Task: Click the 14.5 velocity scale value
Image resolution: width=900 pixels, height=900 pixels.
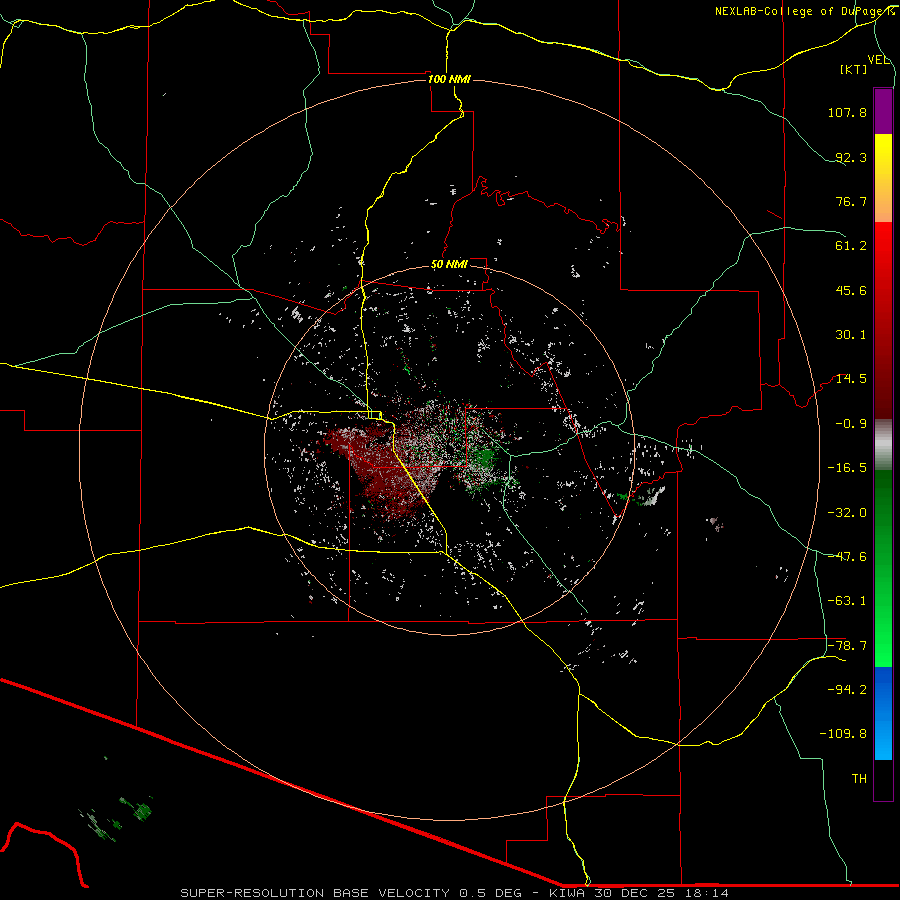Action: pos(851,379)
